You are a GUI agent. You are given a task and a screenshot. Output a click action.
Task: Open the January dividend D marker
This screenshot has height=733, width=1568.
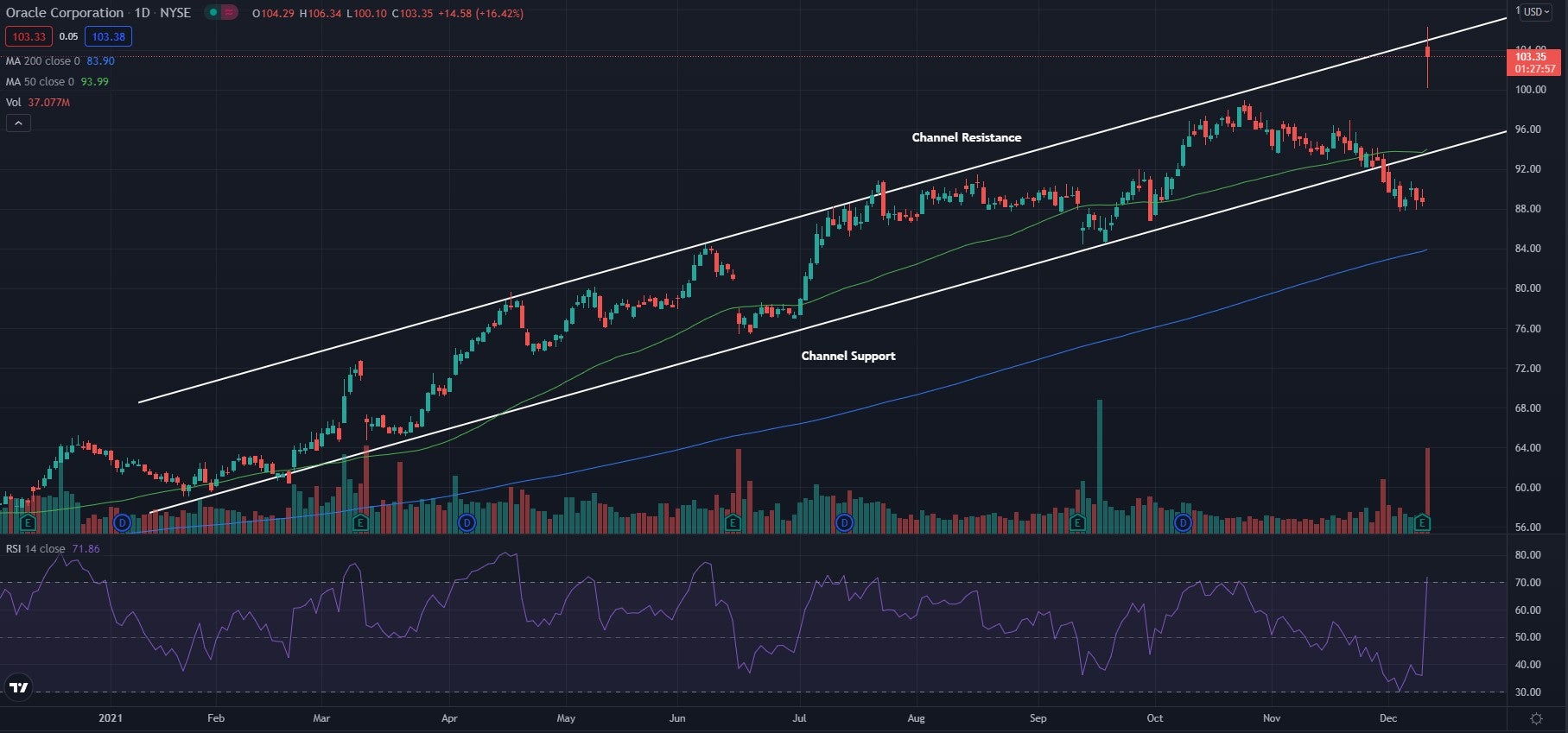[x=123, y=522]
